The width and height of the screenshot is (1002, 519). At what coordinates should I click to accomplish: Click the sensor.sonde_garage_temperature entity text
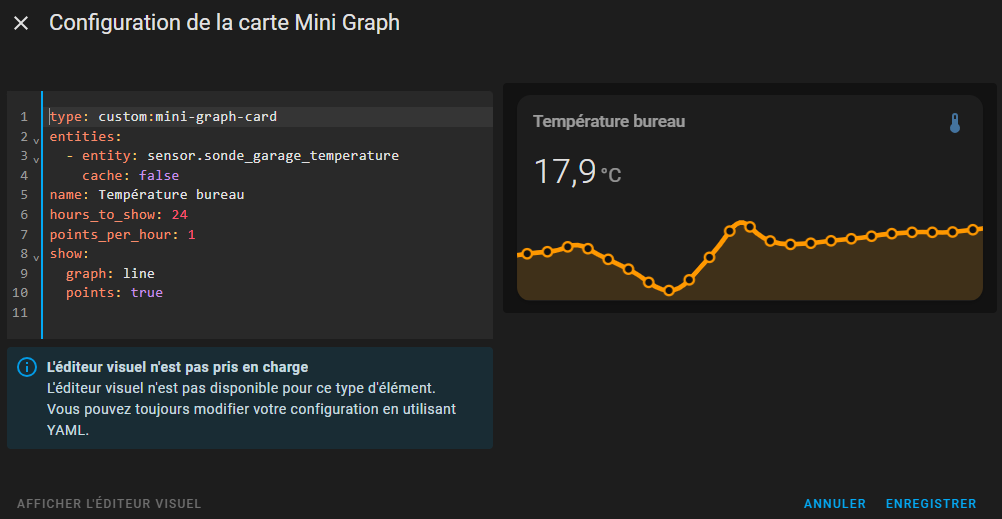point(272,156)
